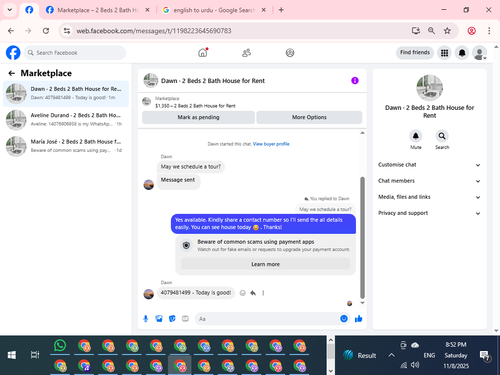This screenshot has height=375, width=500.
Task: Open account profile menu avatar
Action: 479,53
